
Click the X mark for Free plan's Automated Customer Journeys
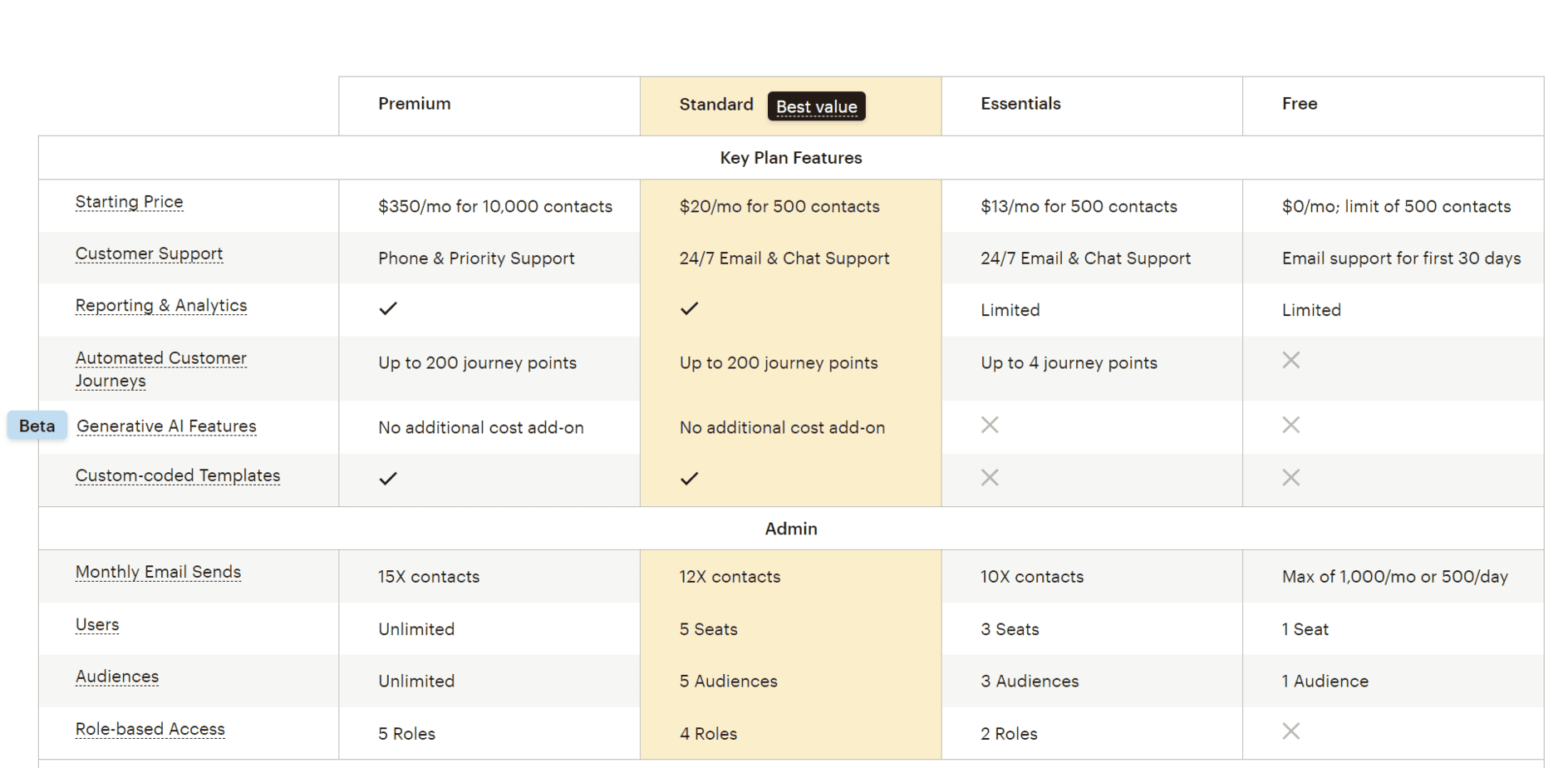point(1290,359)
